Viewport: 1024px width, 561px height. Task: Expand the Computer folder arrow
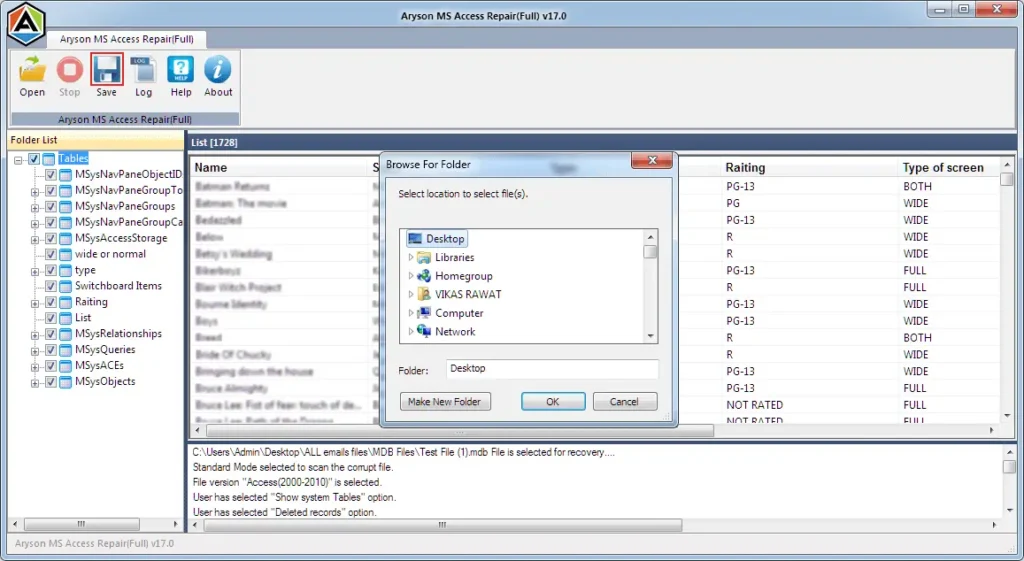pyautogui.click(x=411, y=313)
